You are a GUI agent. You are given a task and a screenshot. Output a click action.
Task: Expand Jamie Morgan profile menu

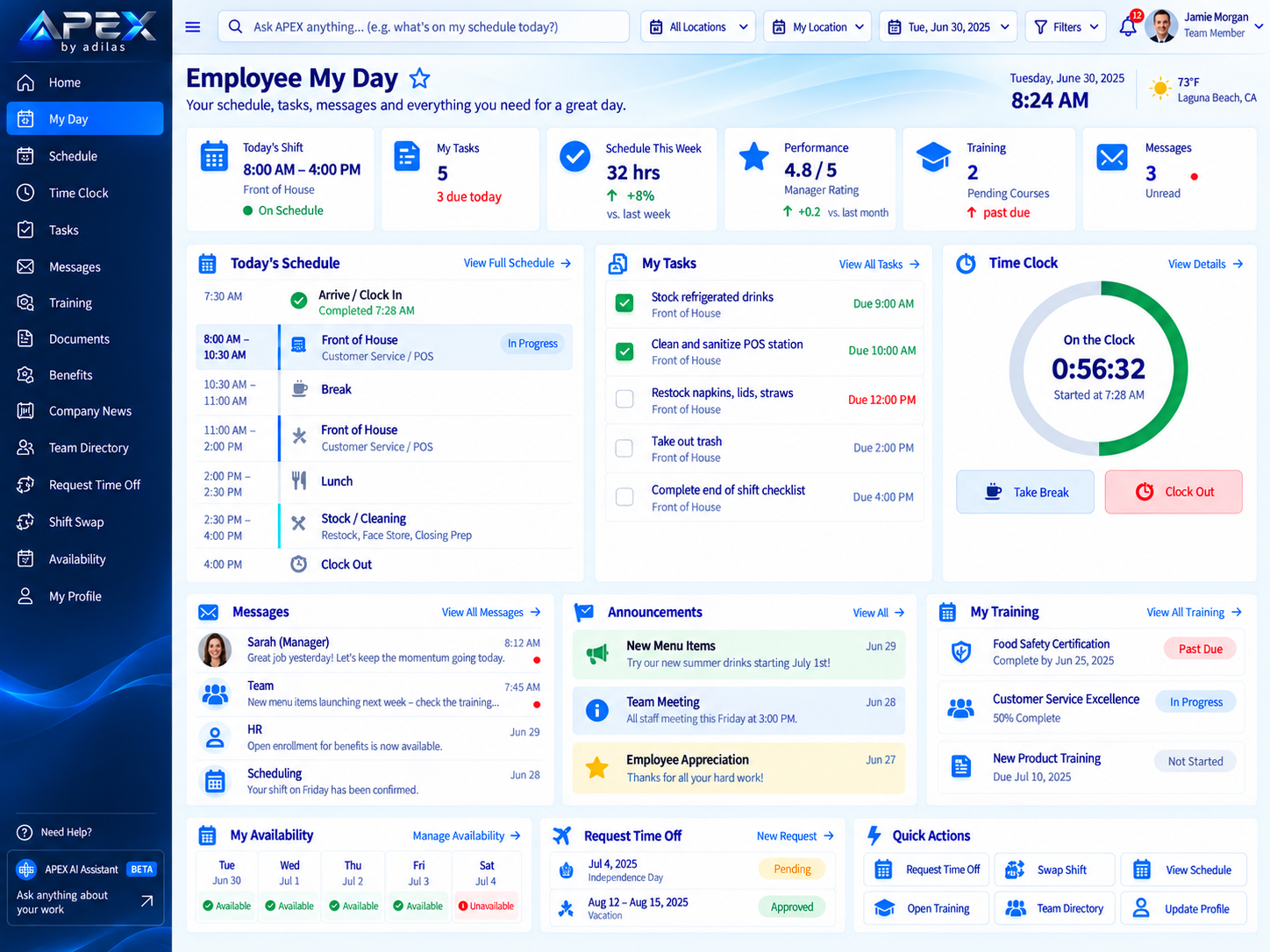click(x=1259, y=26)
